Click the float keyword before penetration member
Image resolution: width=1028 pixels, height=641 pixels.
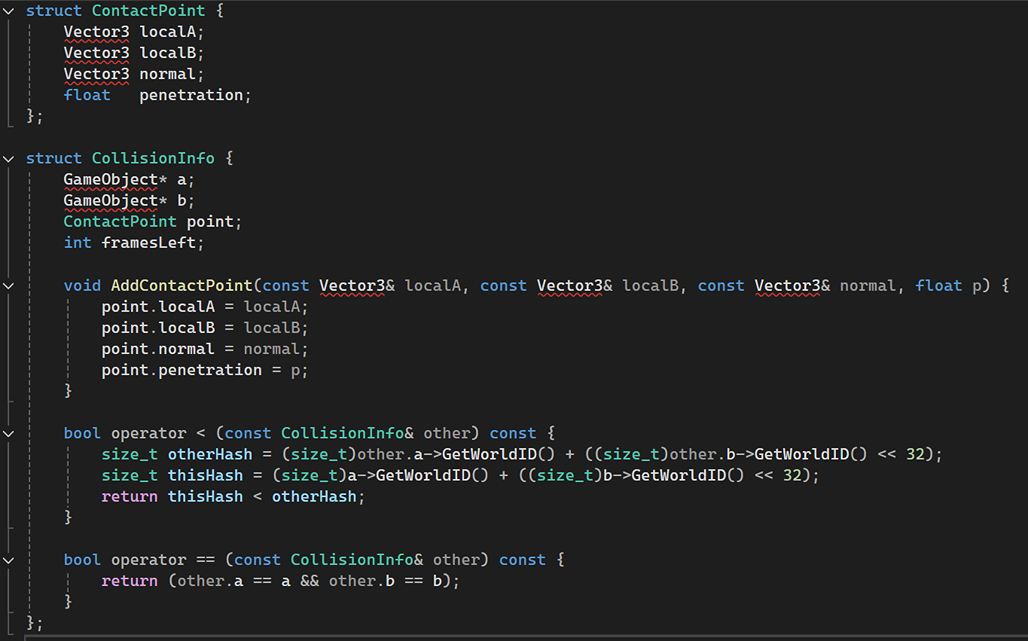pyautogui.click(x=87, y=95)
